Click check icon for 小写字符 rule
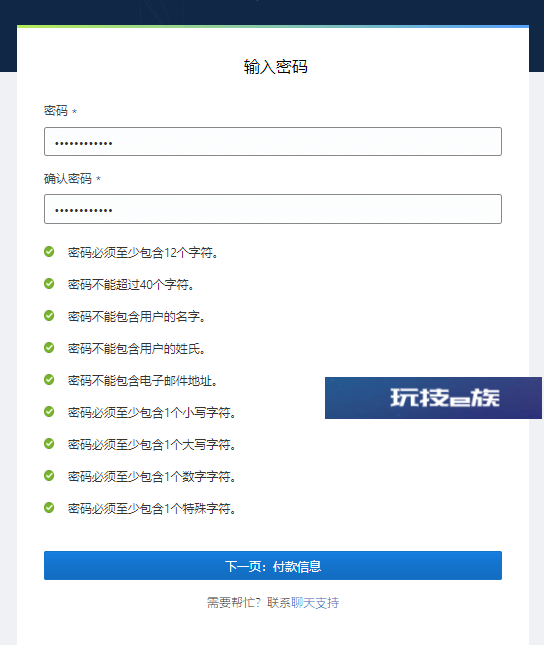Viewport: 544px width, 645px height. click(x=49, y=412)
